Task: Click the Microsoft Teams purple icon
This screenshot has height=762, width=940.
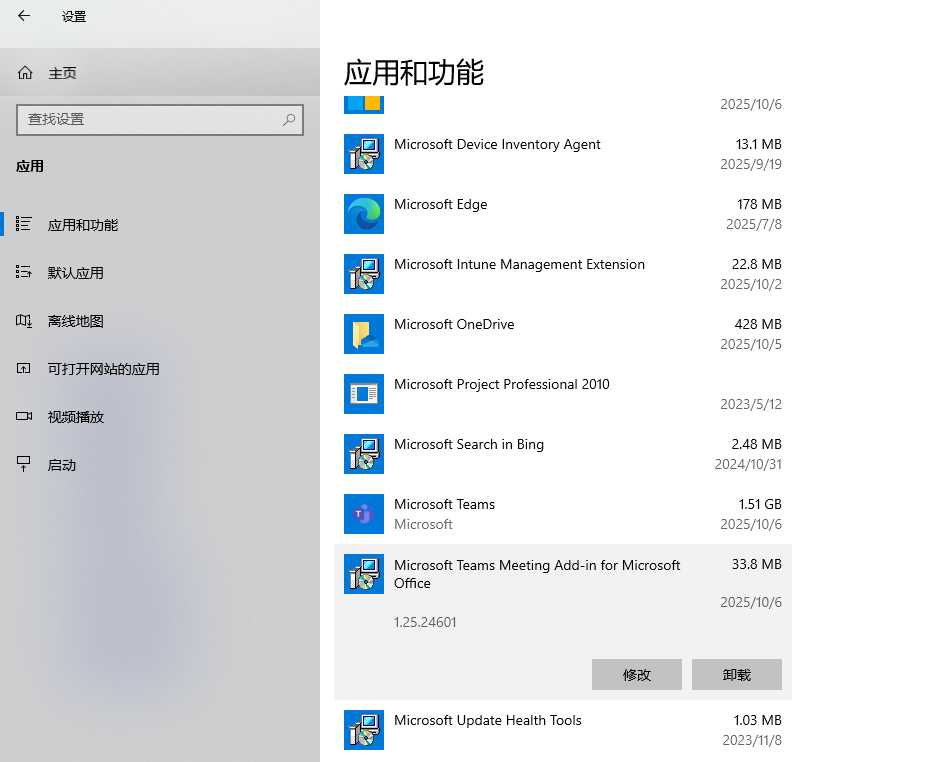Action: tap(364, 514)
